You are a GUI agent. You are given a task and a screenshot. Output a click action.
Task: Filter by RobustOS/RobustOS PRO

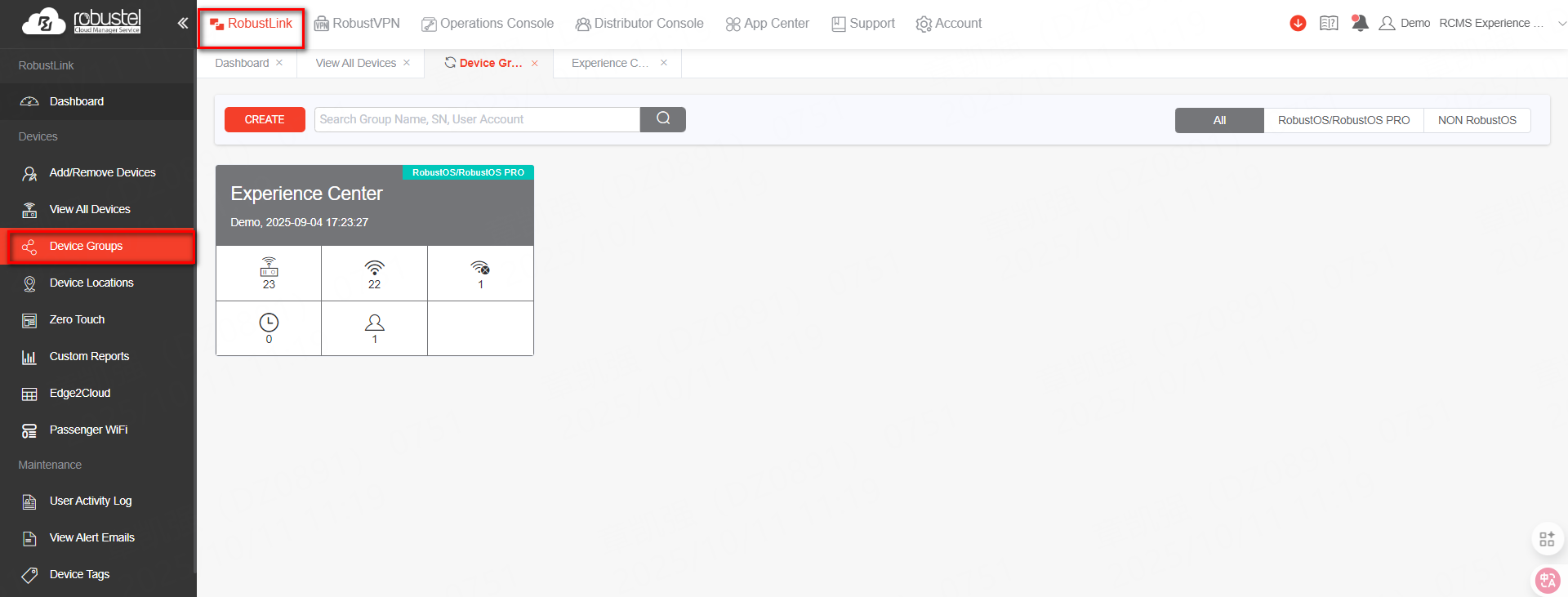pyautogui.click(x=1343, y=120)
